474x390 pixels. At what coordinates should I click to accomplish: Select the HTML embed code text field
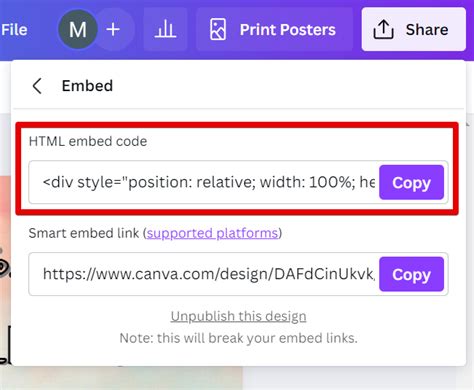[204, 182]
